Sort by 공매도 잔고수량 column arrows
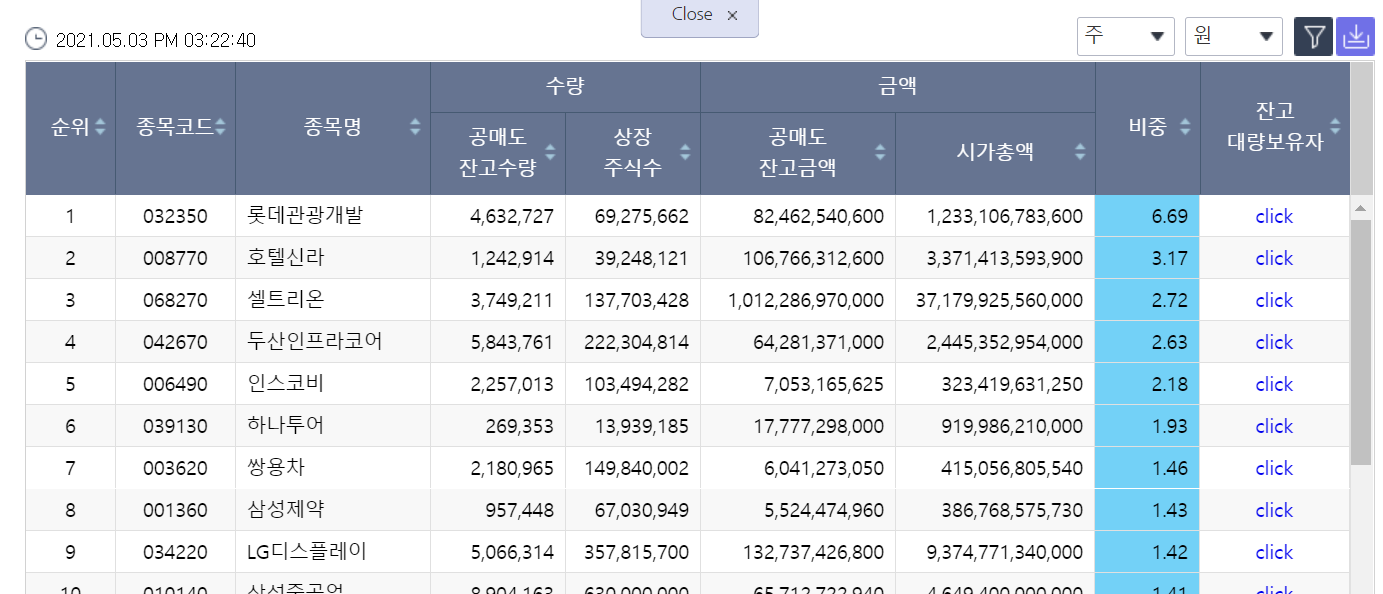1383x594 pixels. (550, 152)
